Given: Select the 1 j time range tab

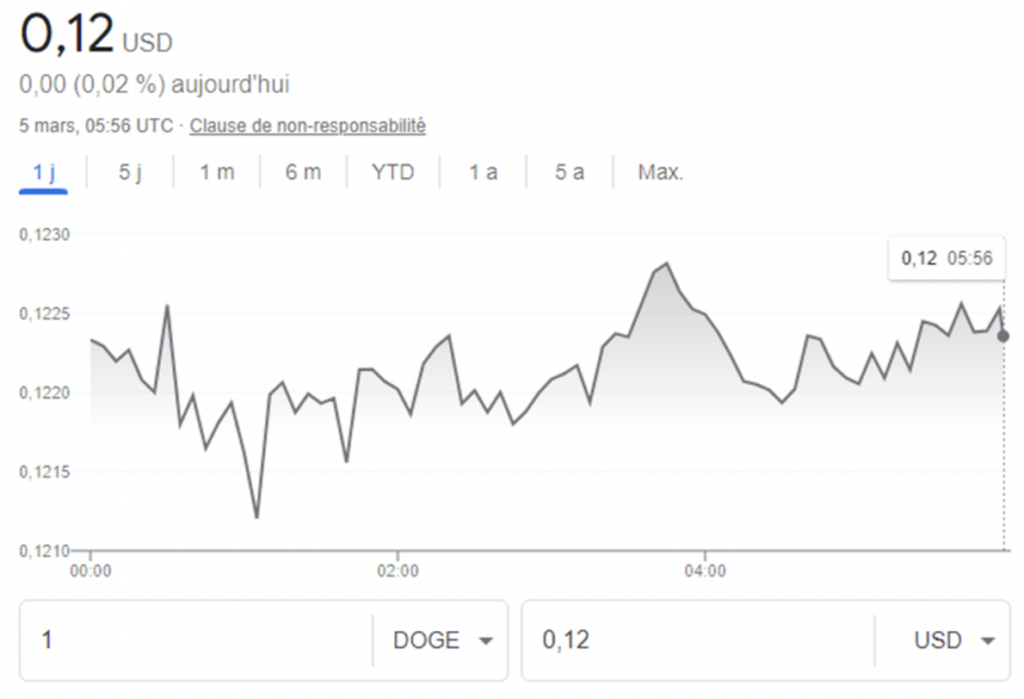Looking at the screenshot, I should pos(42,171).
